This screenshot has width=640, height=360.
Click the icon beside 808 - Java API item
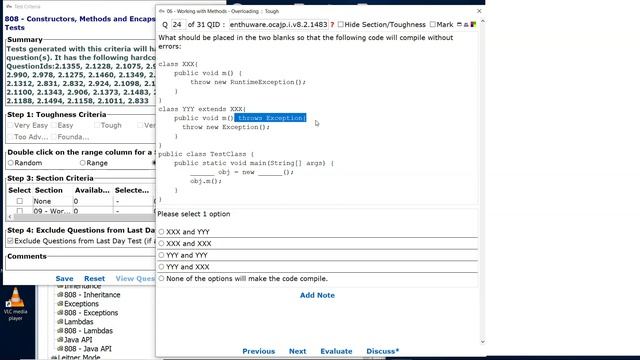point(60,349)
